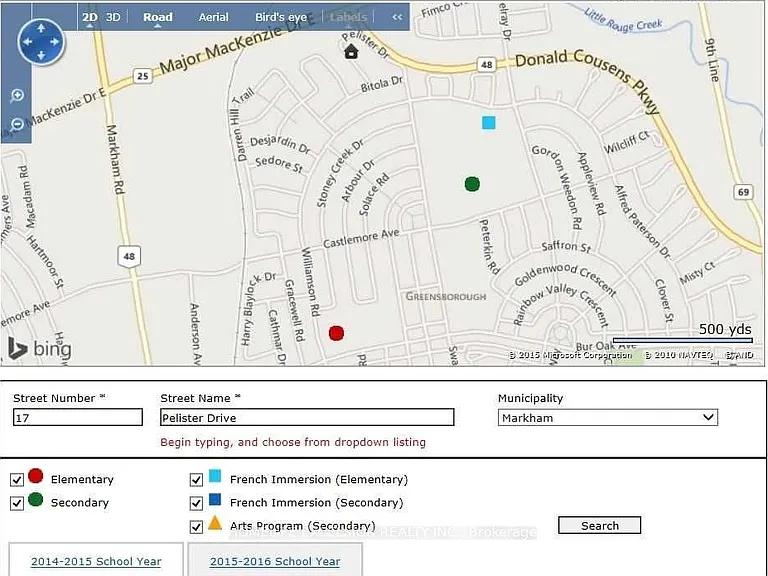Viewport: 768px width, 576px height.
Task: Click the zoom in magnifier icon
Action: tap(17, 96)
